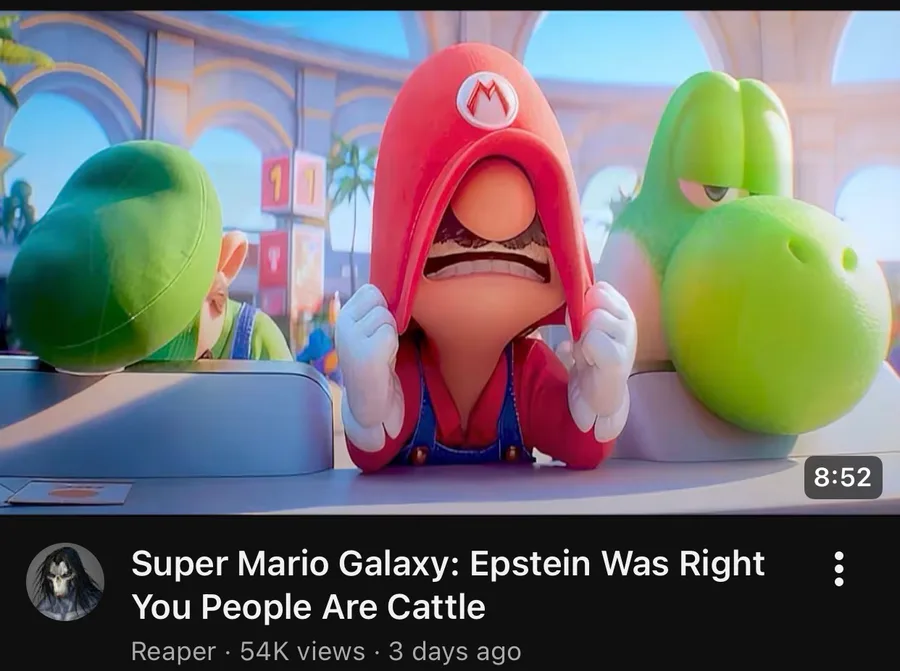The height and width of the screenshot is (671, 900).
Task: Open the Reaper channel skull avatar
Action: click(x=65, y=581)
